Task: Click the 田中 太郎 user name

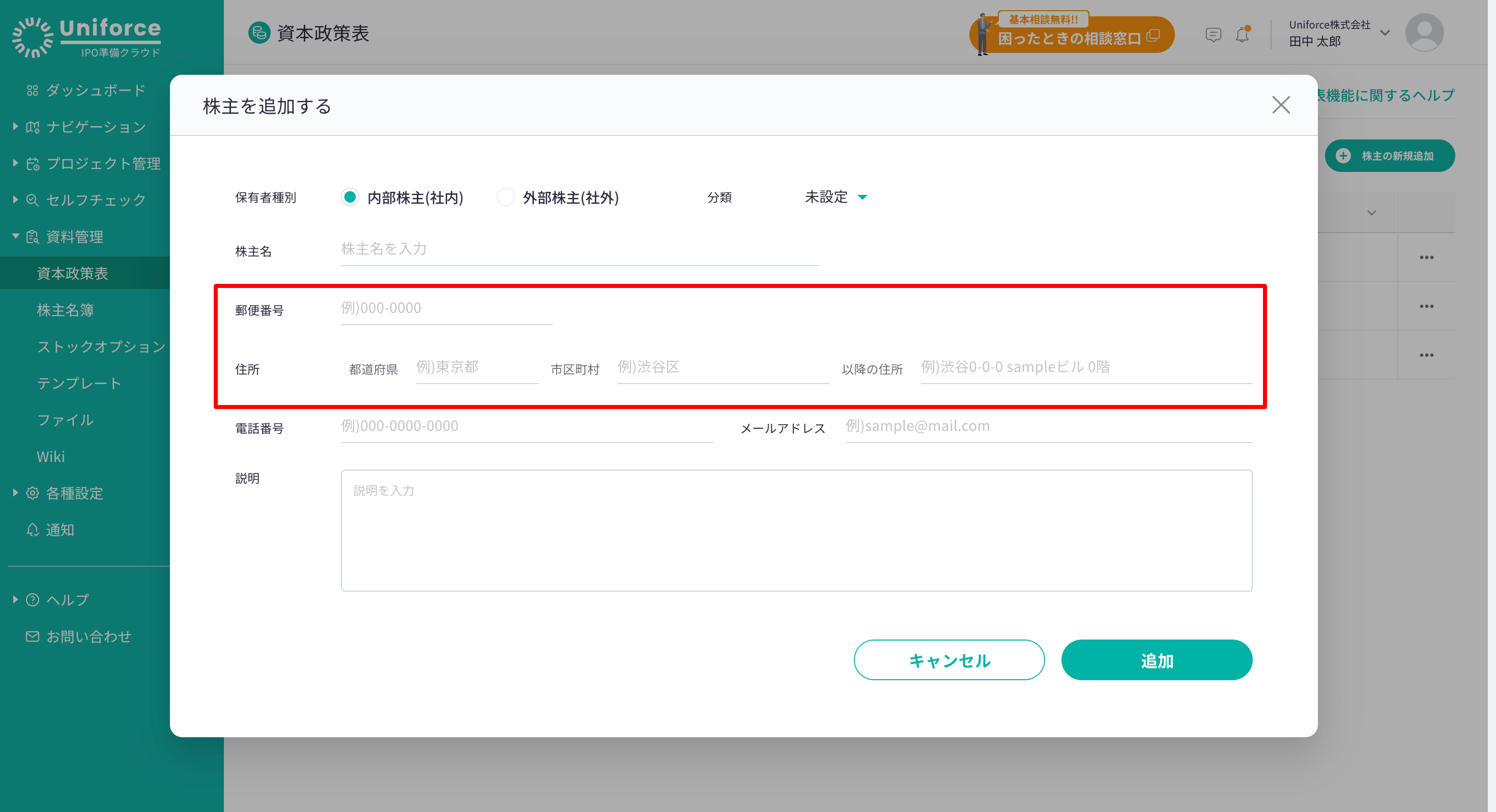Action: point(1315,41)
